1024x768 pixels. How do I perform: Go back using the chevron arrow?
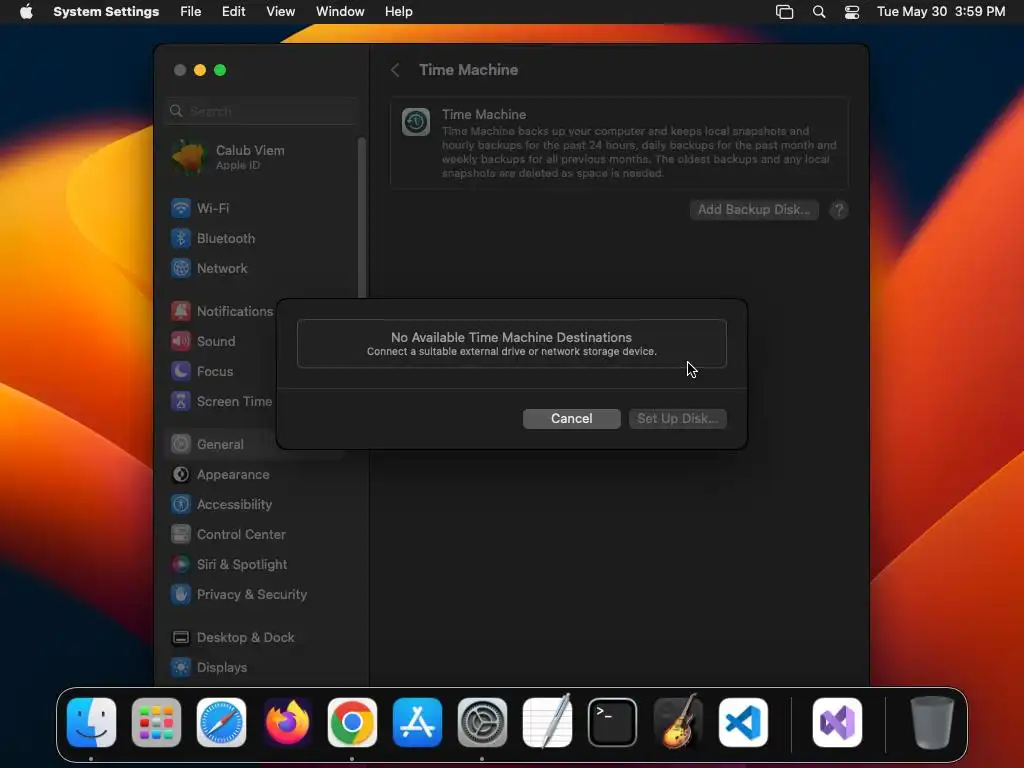[x=395, y=70]
